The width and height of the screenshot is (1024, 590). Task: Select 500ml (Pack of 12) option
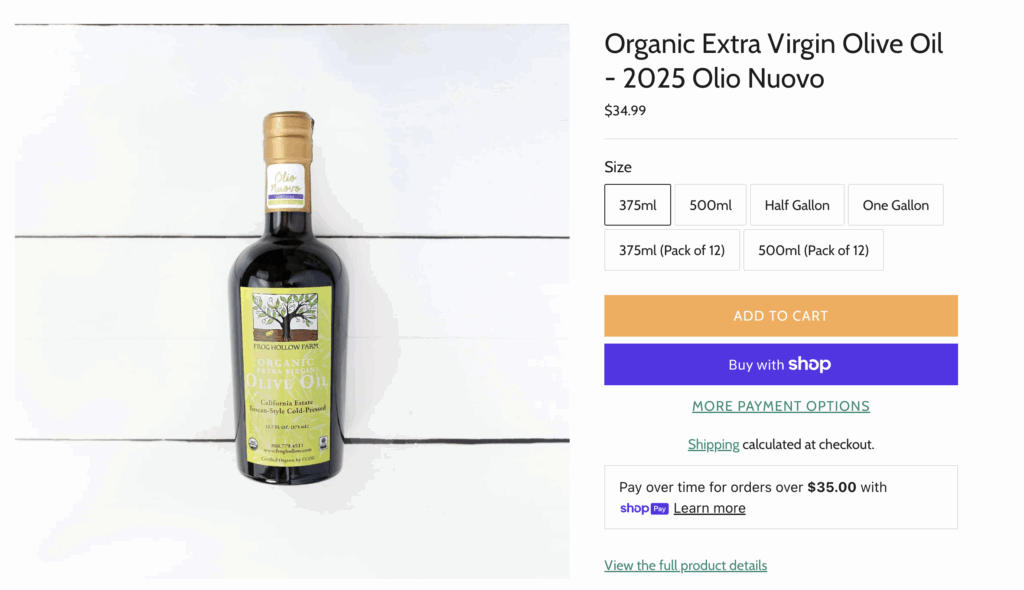coord(813,250)
